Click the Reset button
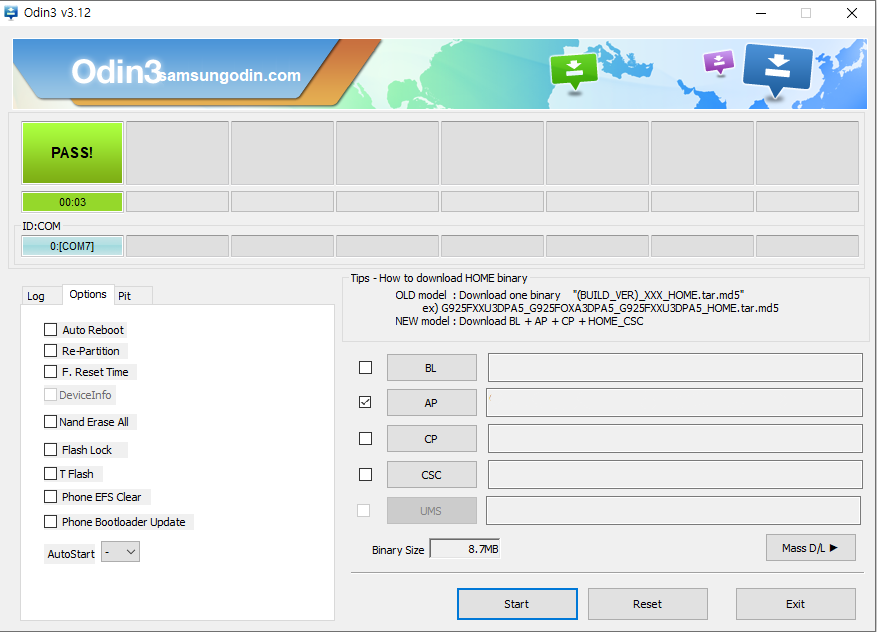877x632 pixels. coord(648,604)
